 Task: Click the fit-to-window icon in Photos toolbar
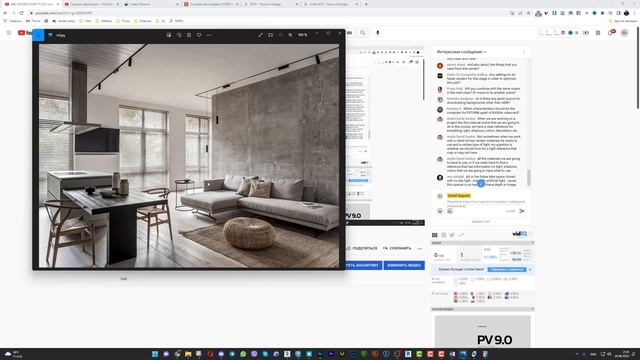pos(270,35)
